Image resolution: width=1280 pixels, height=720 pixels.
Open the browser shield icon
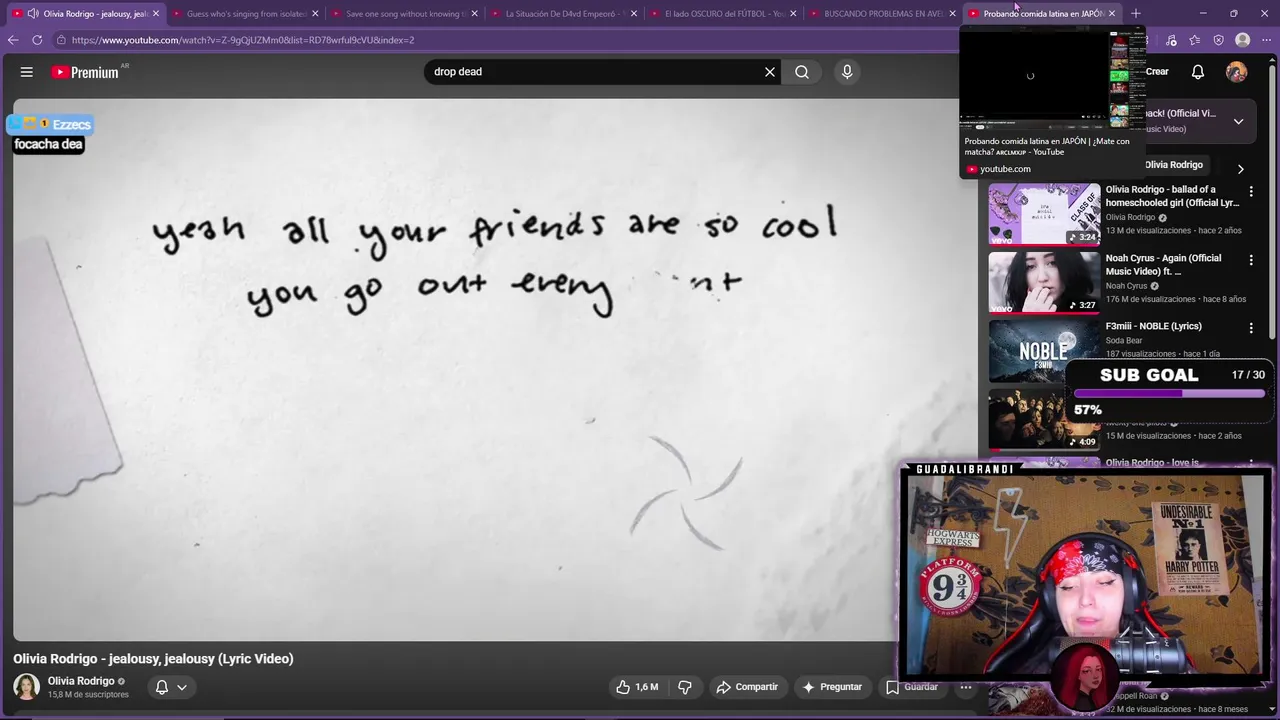[x=1218, y=40]
